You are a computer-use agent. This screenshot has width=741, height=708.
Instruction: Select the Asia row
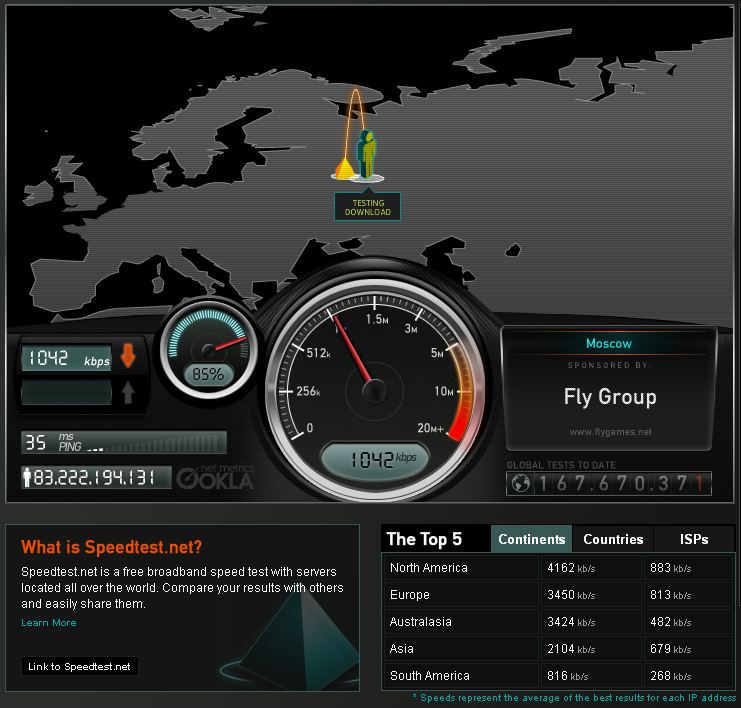click(559, 648)
